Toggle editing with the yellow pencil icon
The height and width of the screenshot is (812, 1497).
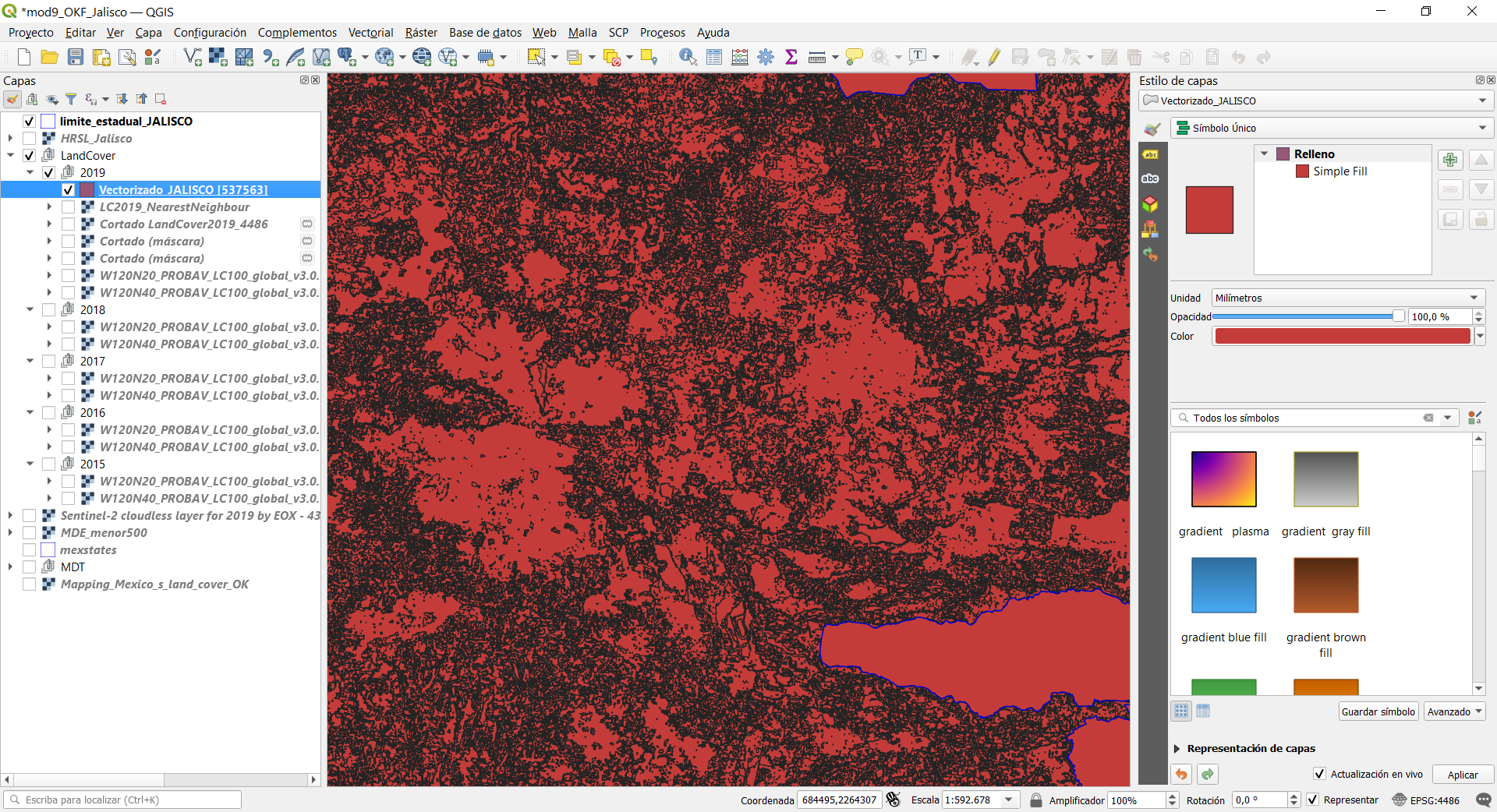click(994, 57)
